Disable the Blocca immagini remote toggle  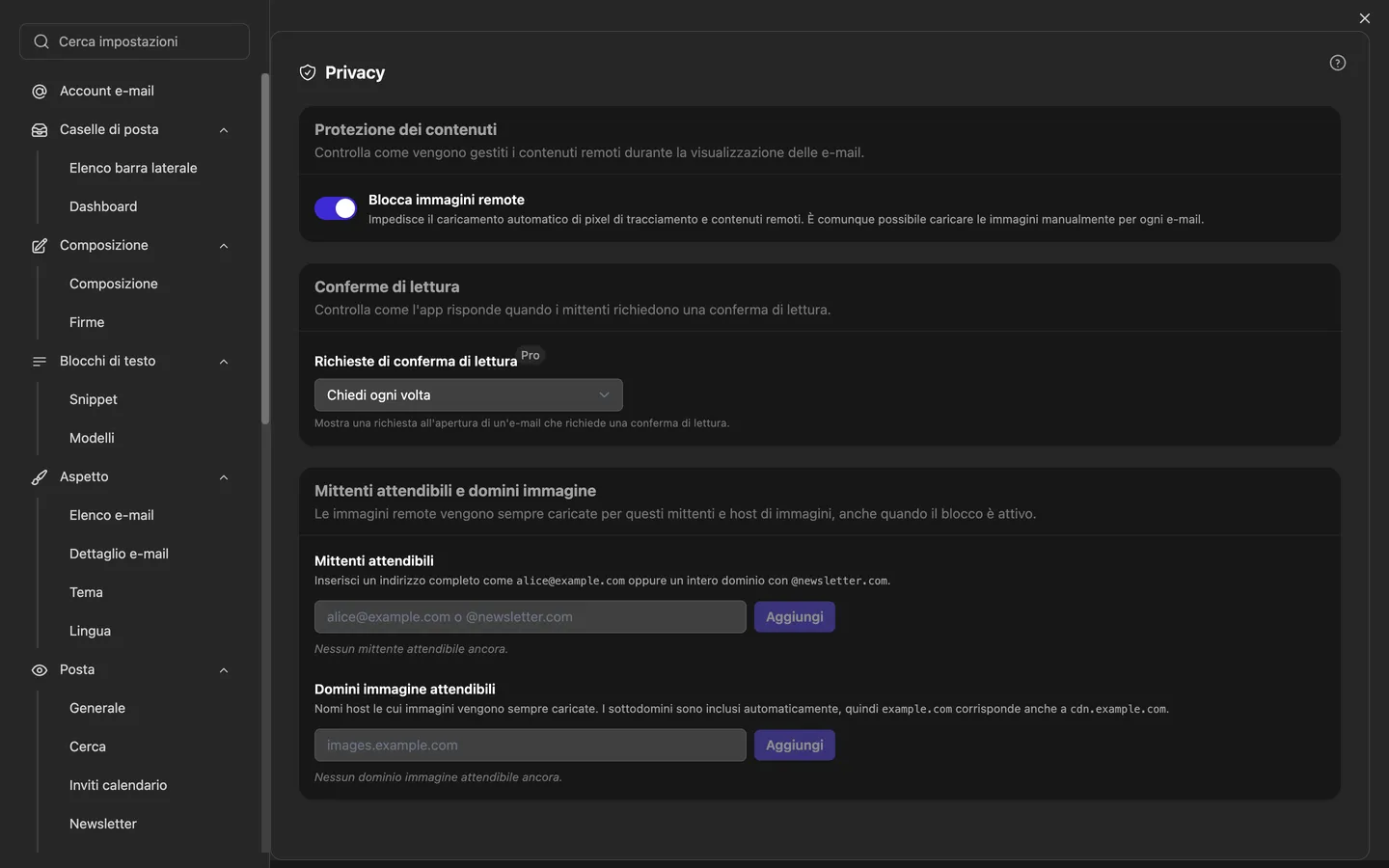coord(336,208)
